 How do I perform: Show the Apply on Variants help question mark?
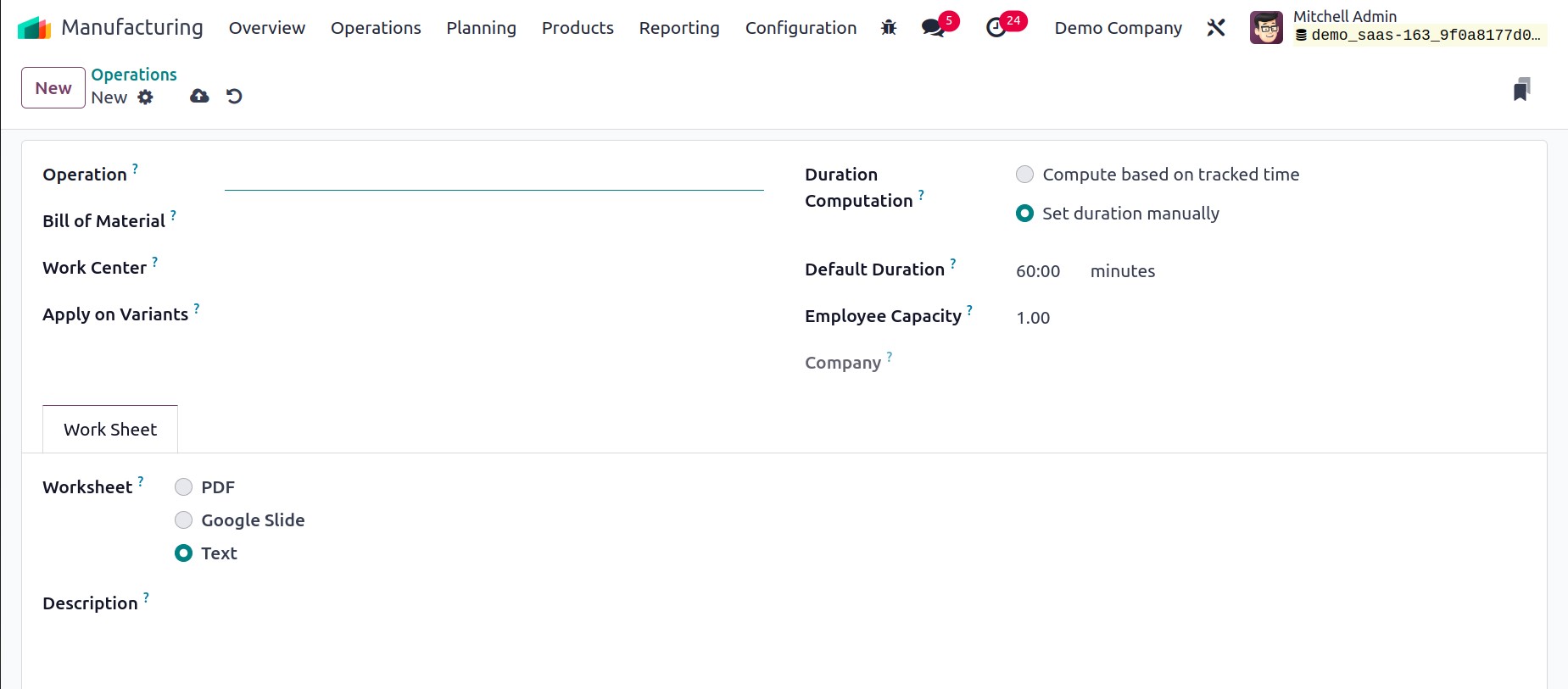tap(196, 308)
